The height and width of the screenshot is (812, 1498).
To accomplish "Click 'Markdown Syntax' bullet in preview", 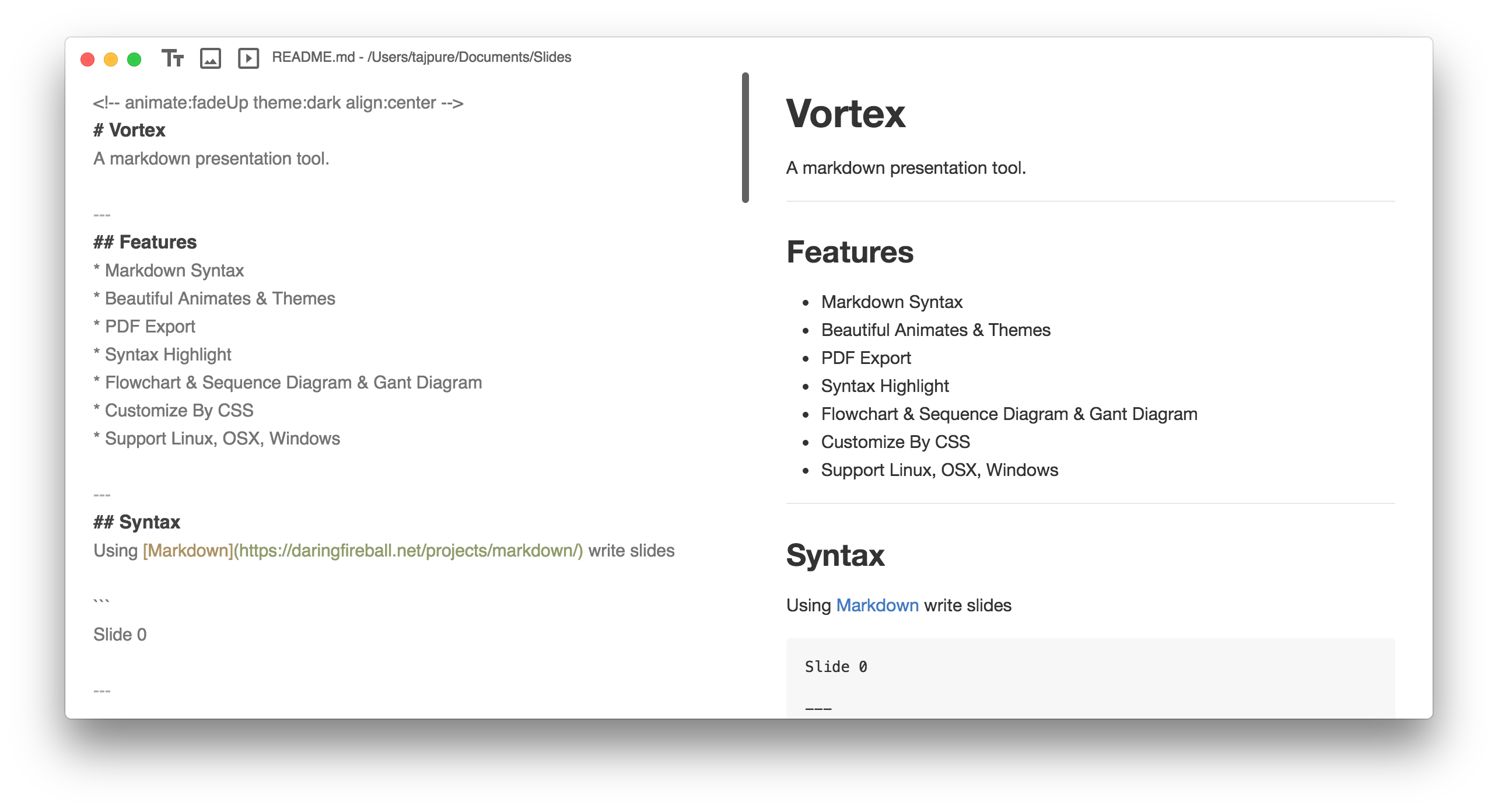I will click(891, 302).
